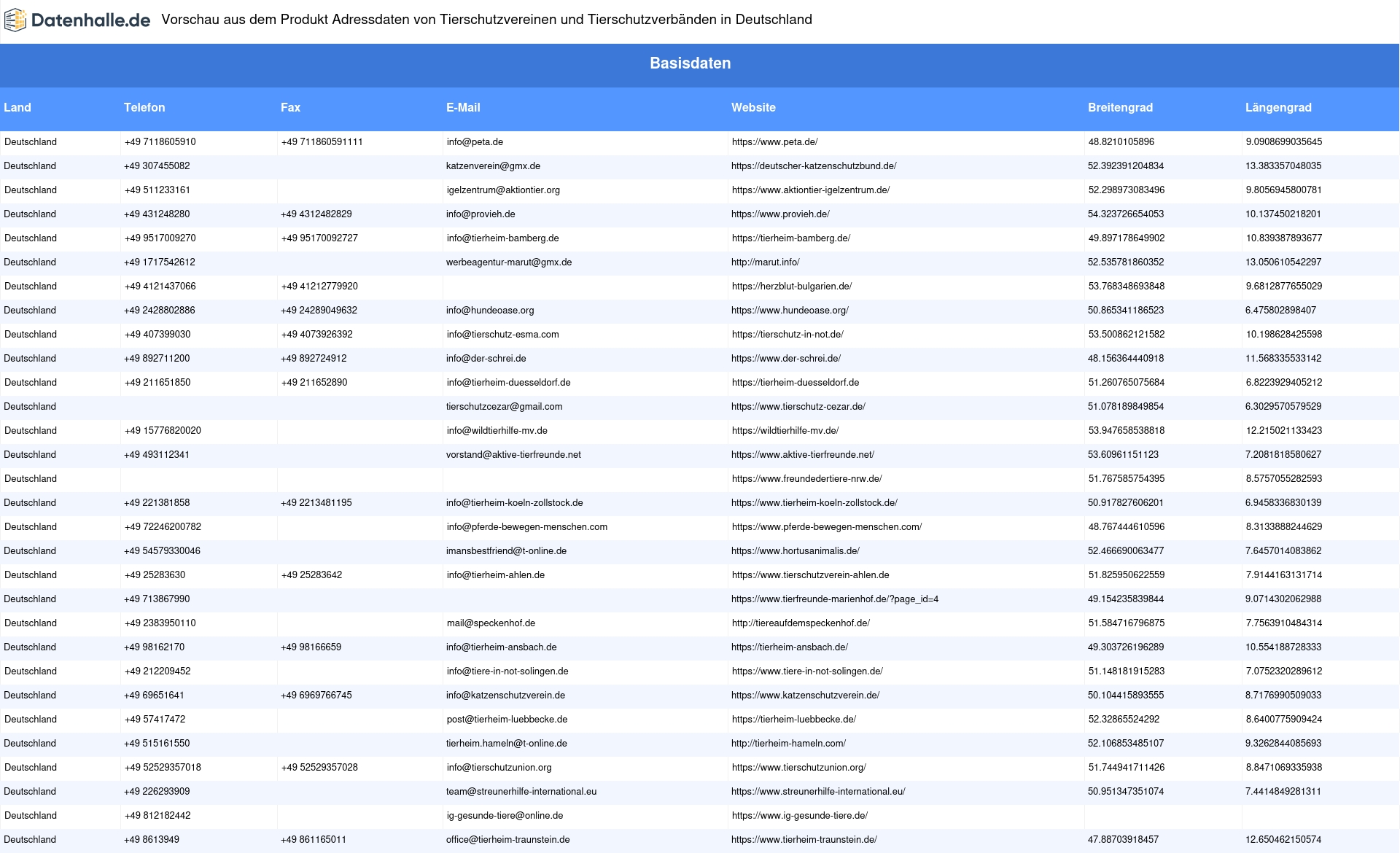This screenshot has height=853, width=1400.
Task: Click info@hundeoase.org email
Action: tap(490, 311)
